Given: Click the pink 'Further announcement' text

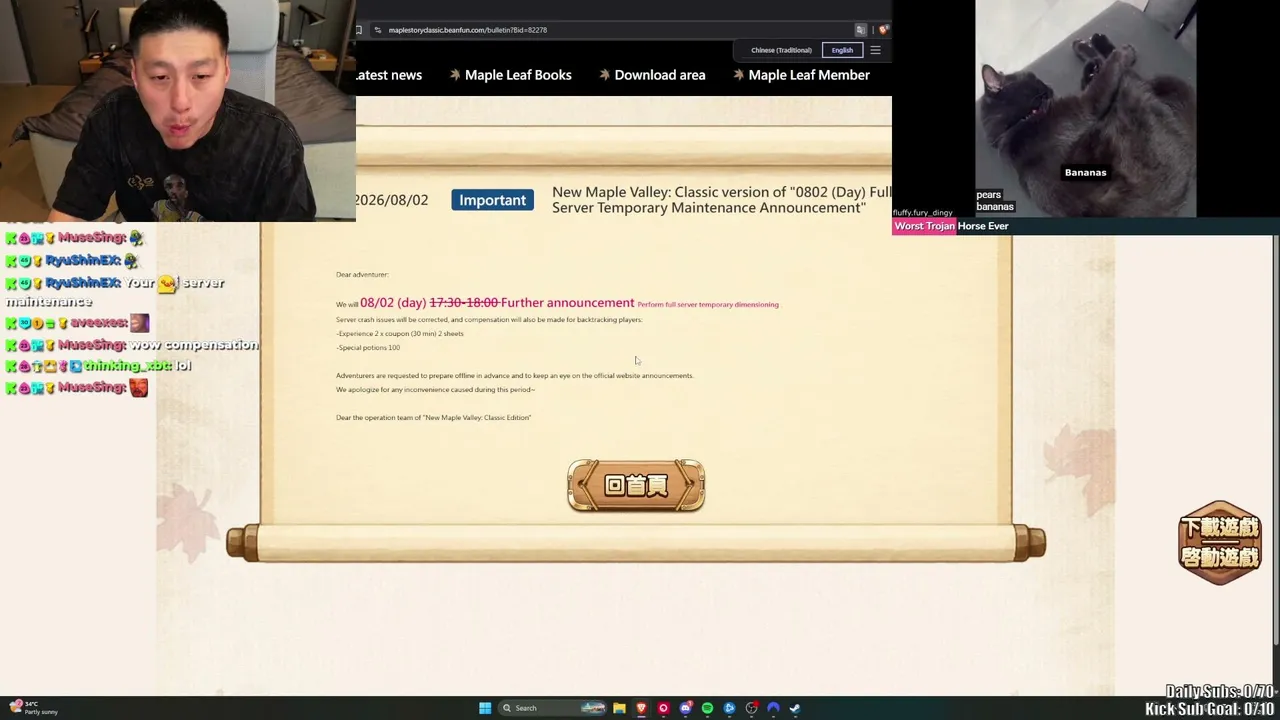Looking at the screenshot, I should tap(567, 303).
